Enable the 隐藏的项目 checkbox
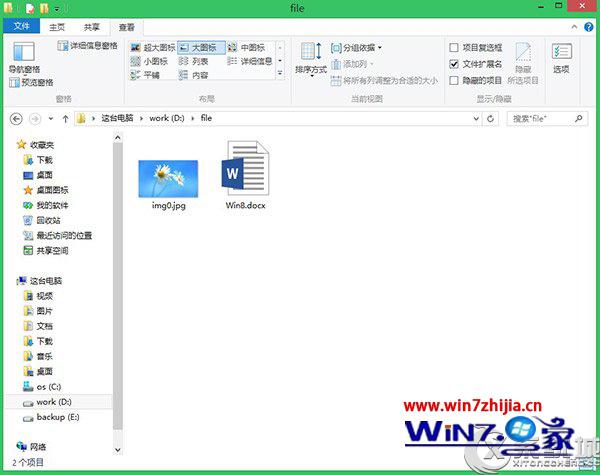This screenshot has width=600, height=475. coord(454,80)
